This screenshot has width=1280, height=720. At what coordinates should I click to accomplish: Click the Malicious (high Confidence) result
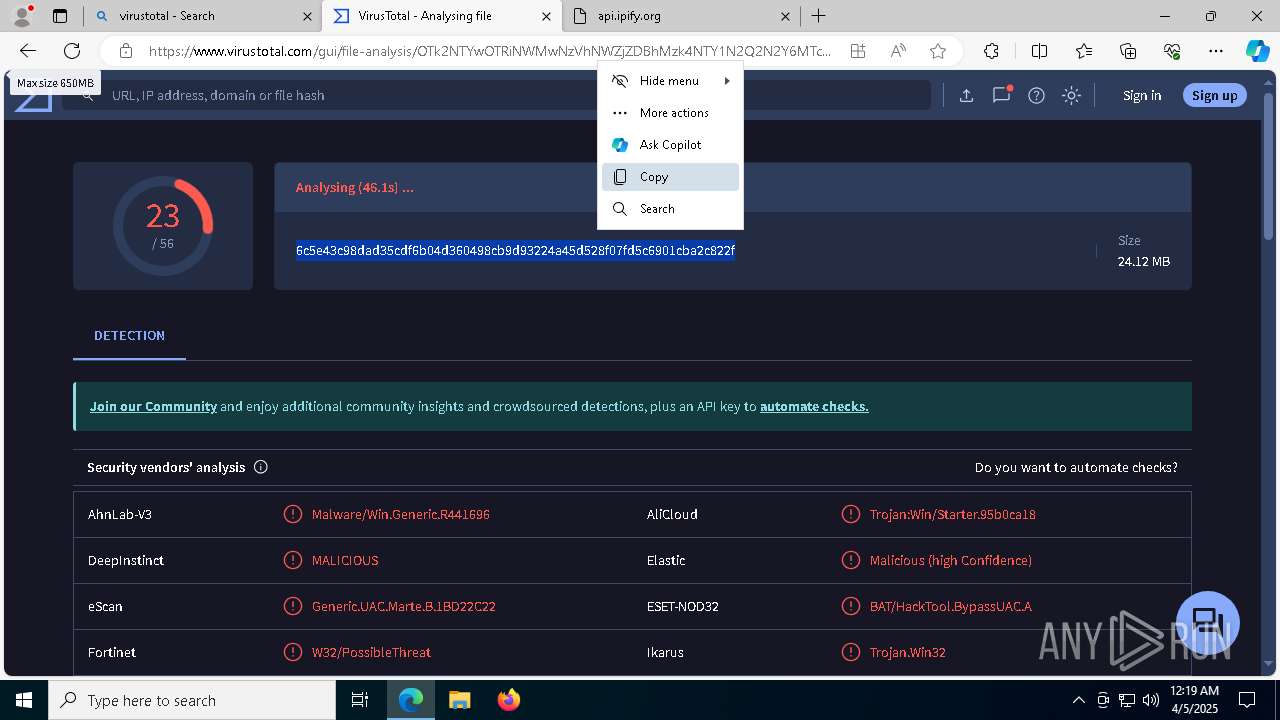click(x=950, y=560)
